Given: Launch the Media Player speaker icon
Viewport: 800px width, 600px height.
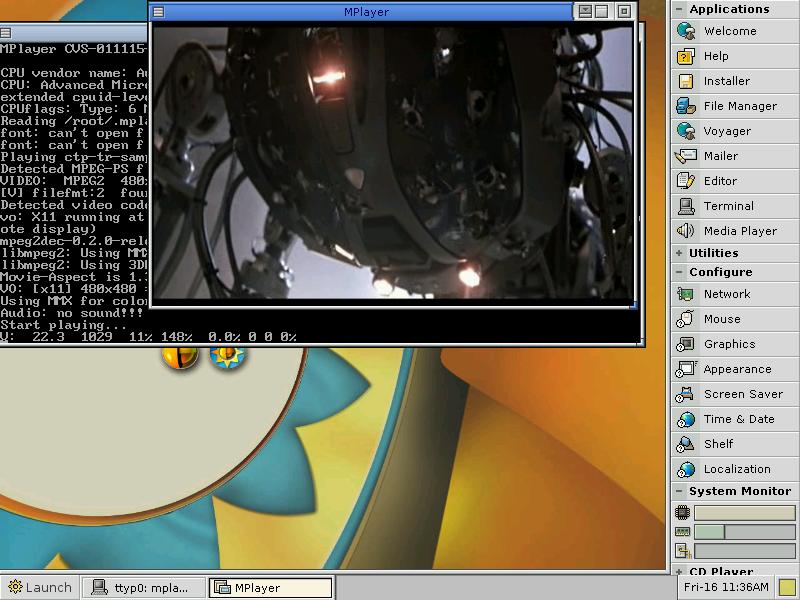Looking at the screenshot, I should [x=686, y=231].
